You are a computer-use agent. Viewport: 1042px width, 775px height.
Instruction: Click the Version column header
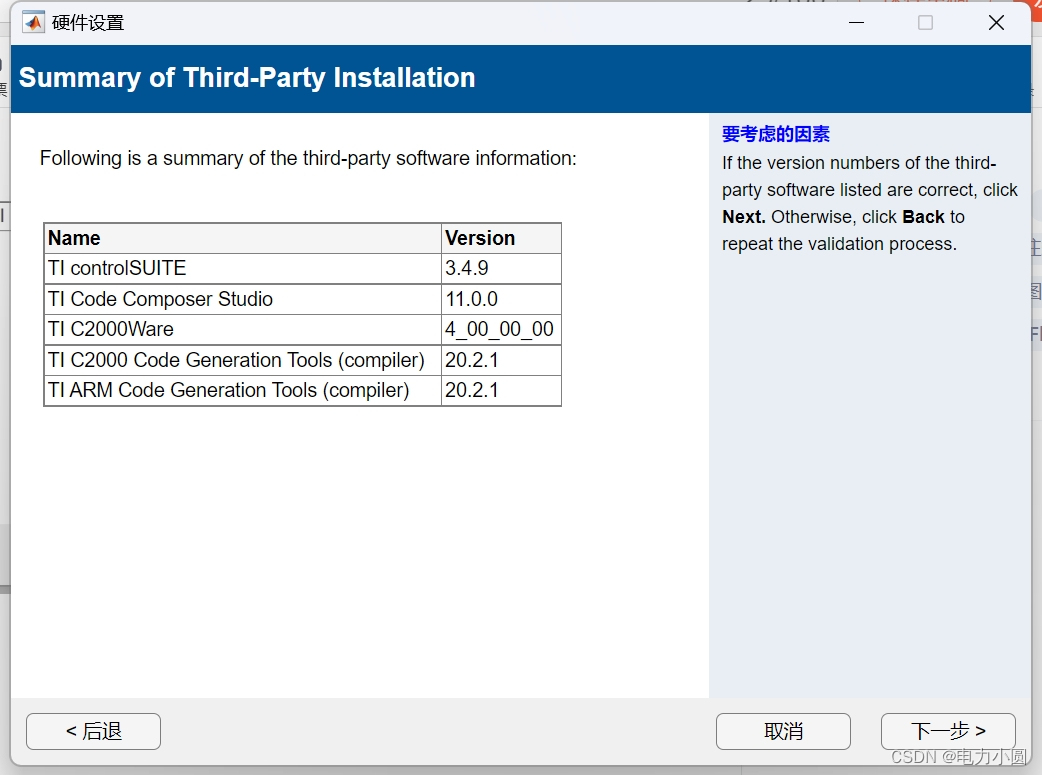(502, 238)
